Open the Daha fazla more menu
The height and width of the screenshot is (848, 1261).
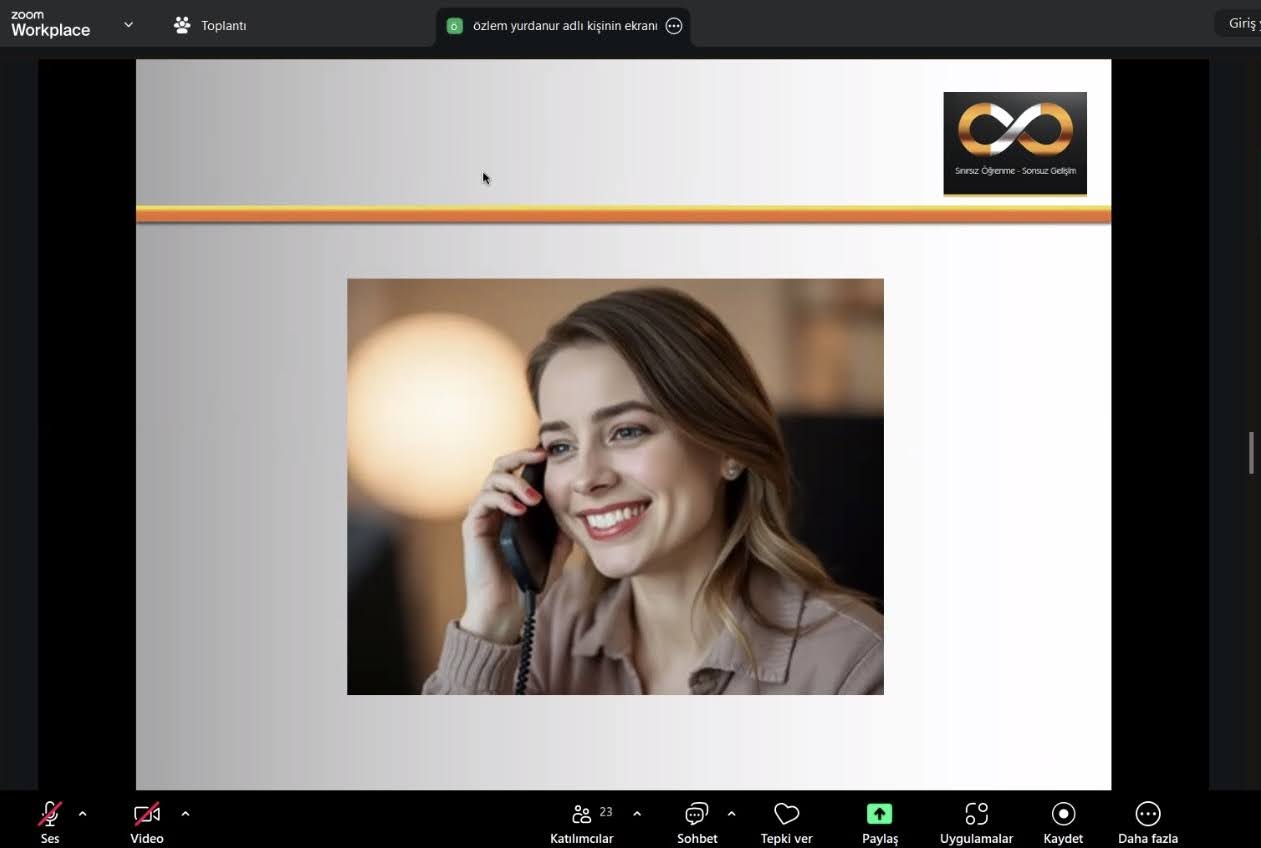(1148, 814)
